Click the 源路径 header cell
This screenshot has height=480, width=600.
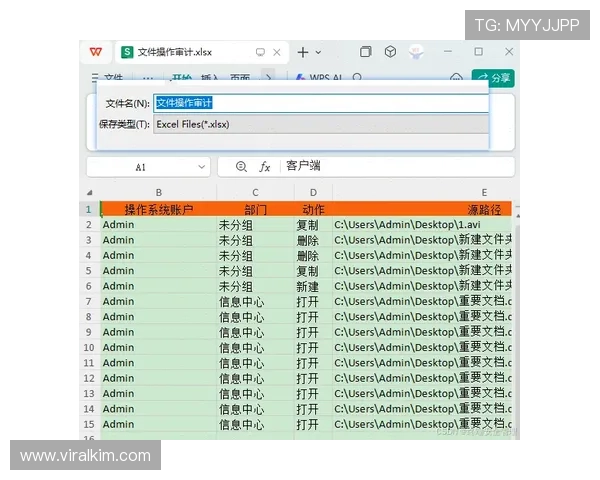click(422, 209)
